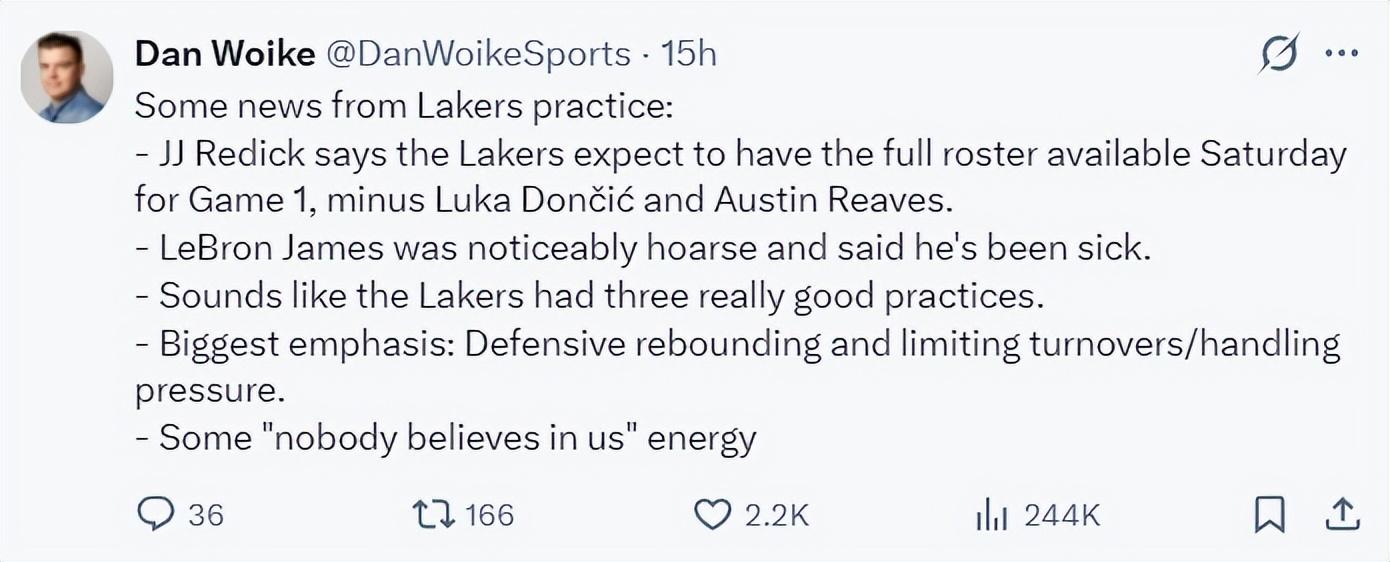Click the 166 reposts count
Image resolution: width=1390 pixels, height=562 pixels.
pyautogui.click(x=490, y=515)
